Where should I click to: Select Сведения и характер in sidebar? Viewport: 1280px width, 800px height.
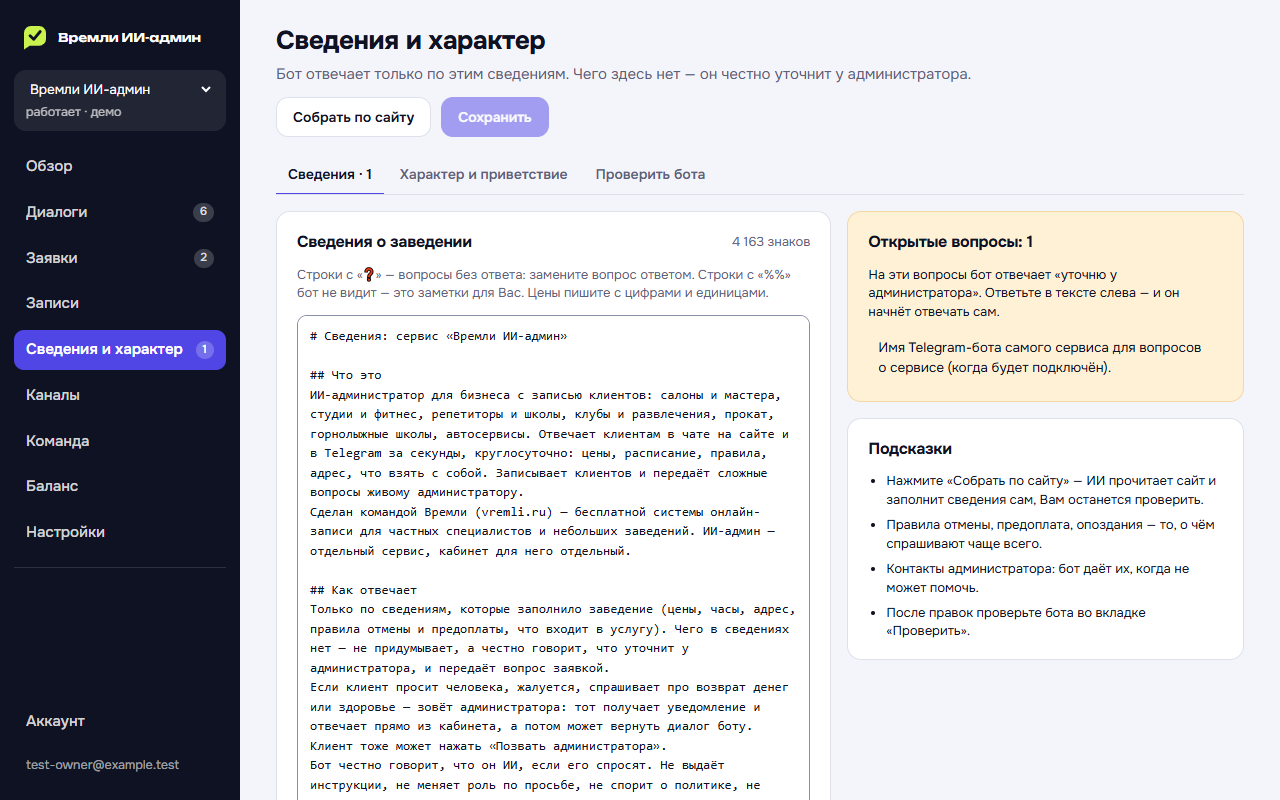(120, 349)
